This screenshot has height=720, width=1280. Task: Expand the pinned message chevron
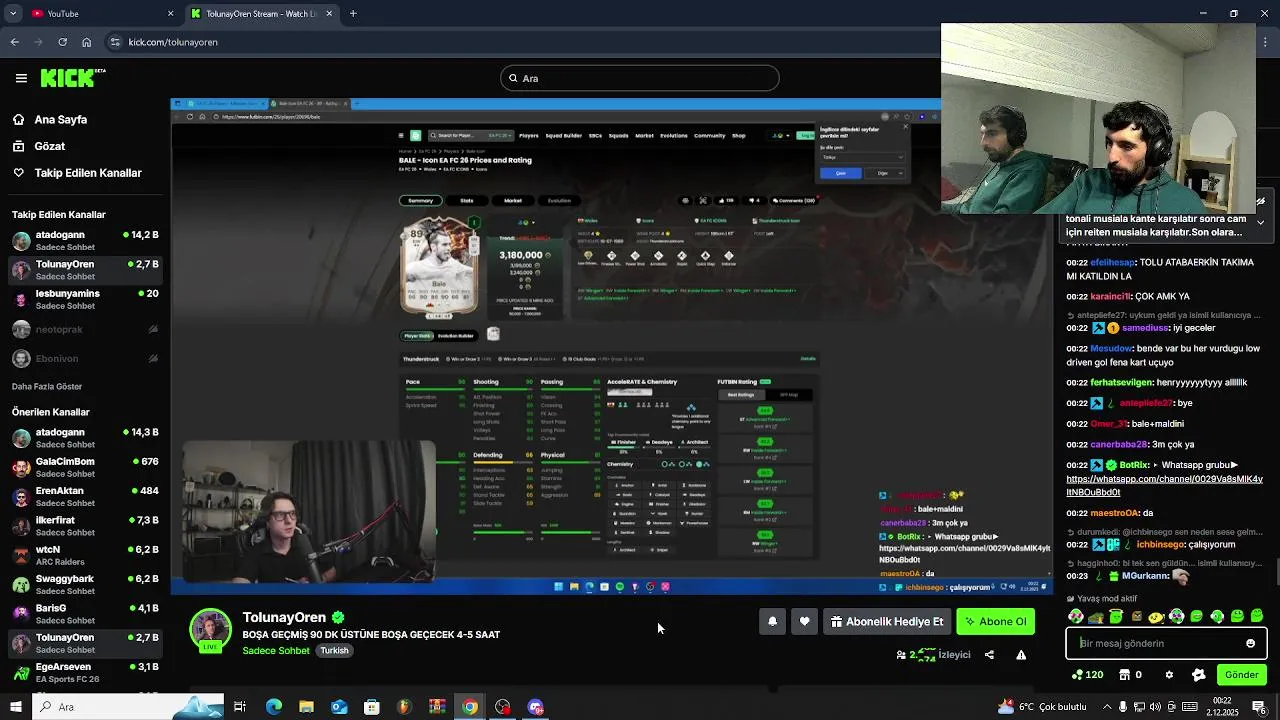[1260, 222]
